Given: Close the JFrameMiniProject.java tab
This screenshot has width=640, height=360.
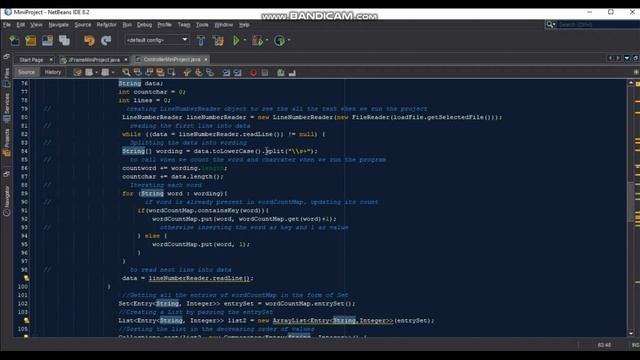Looking at the screenshot, I should (126, 60).
